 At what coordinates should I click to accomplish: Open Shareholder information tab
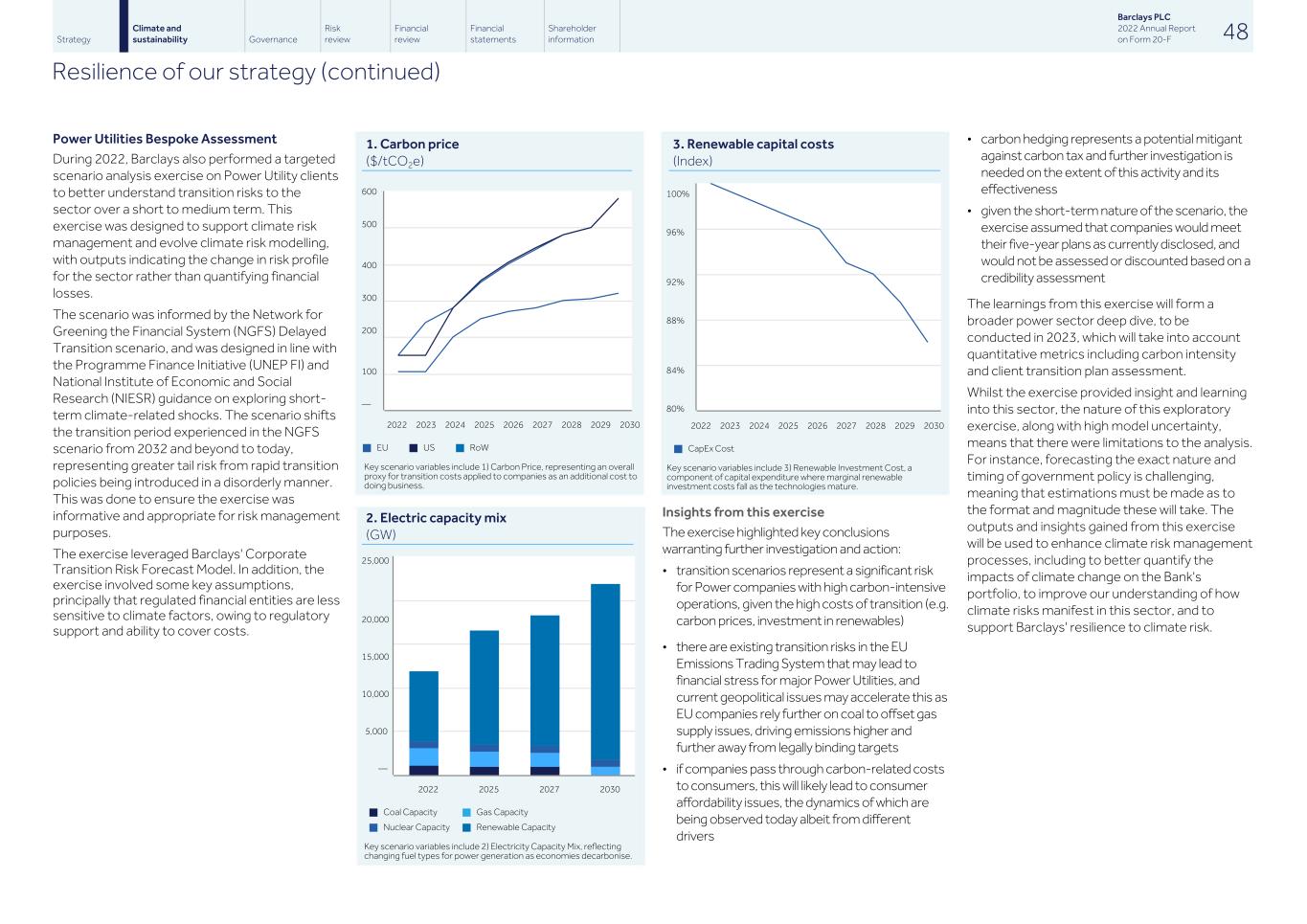click(x=571, y=34)
